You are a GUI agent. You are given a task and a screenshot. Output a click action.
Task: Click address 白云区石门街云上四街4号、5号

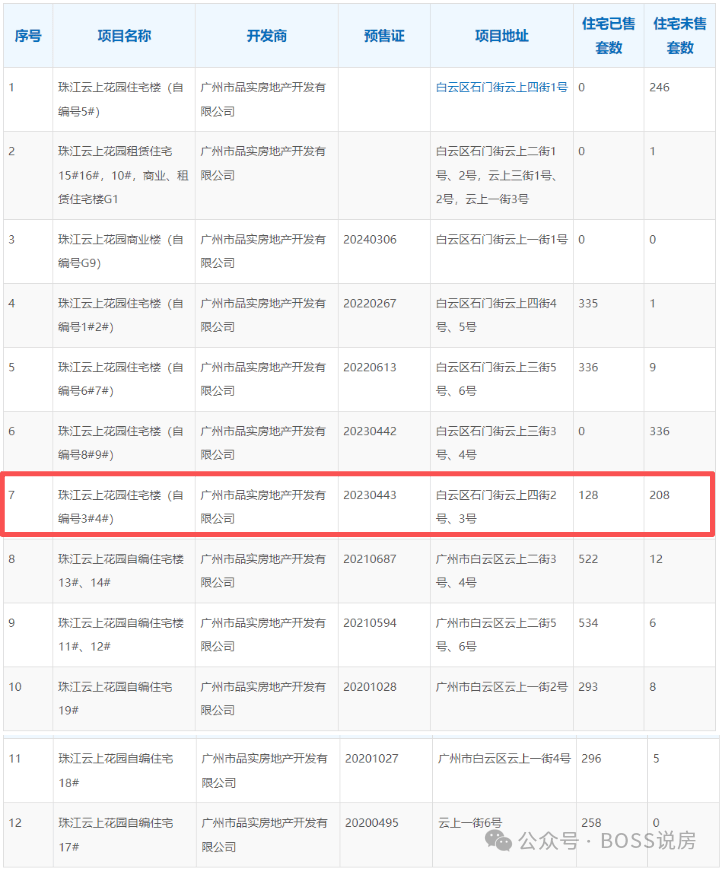(496, 315)
